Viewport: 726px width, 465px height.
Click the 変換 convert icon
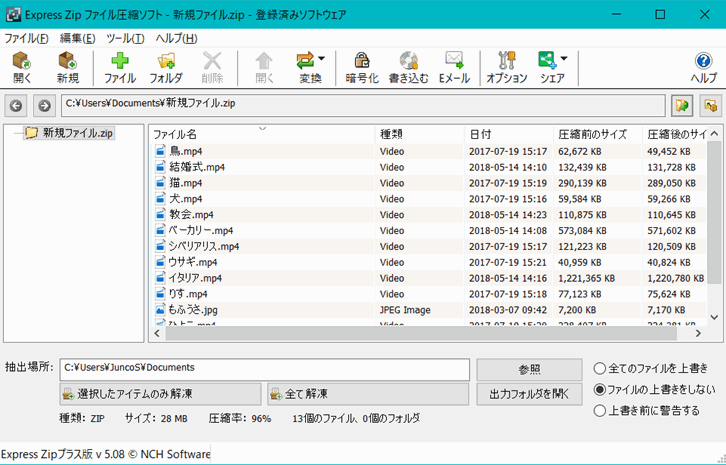point(307,68)
